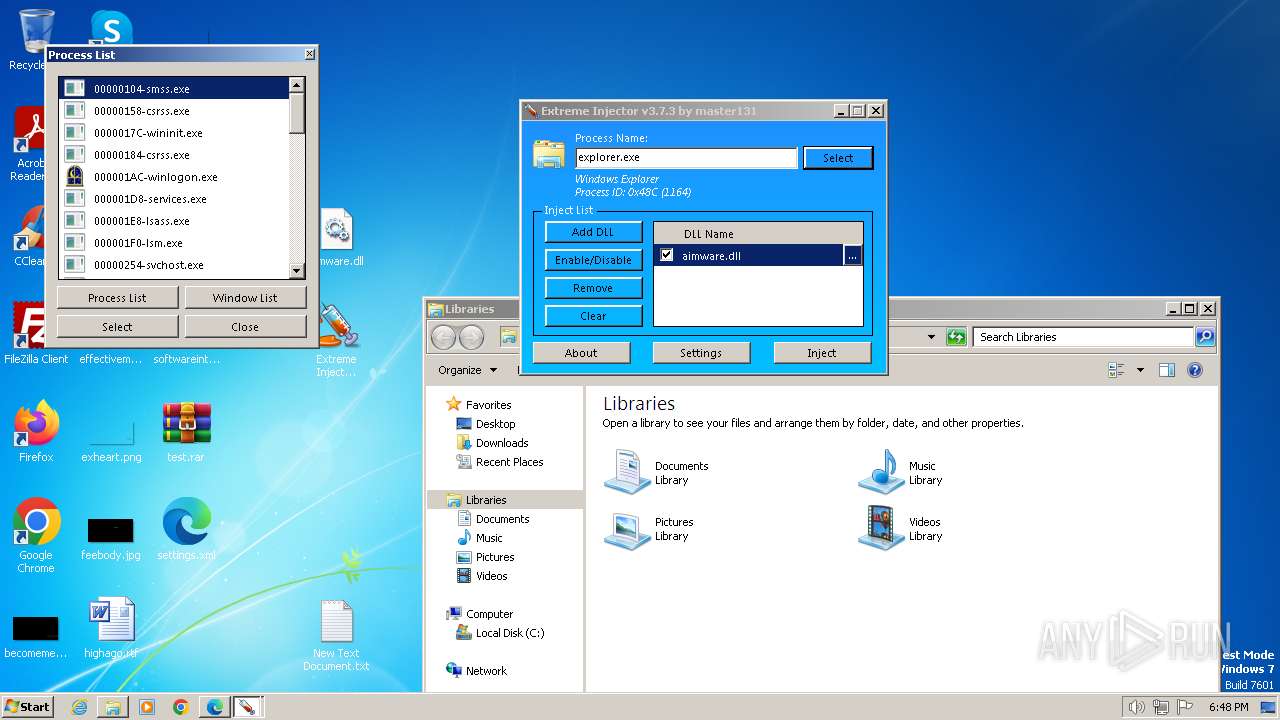Select Google Chrome desktop shortcut
The height and width of the screenshot is (720, 1280).
36,535
